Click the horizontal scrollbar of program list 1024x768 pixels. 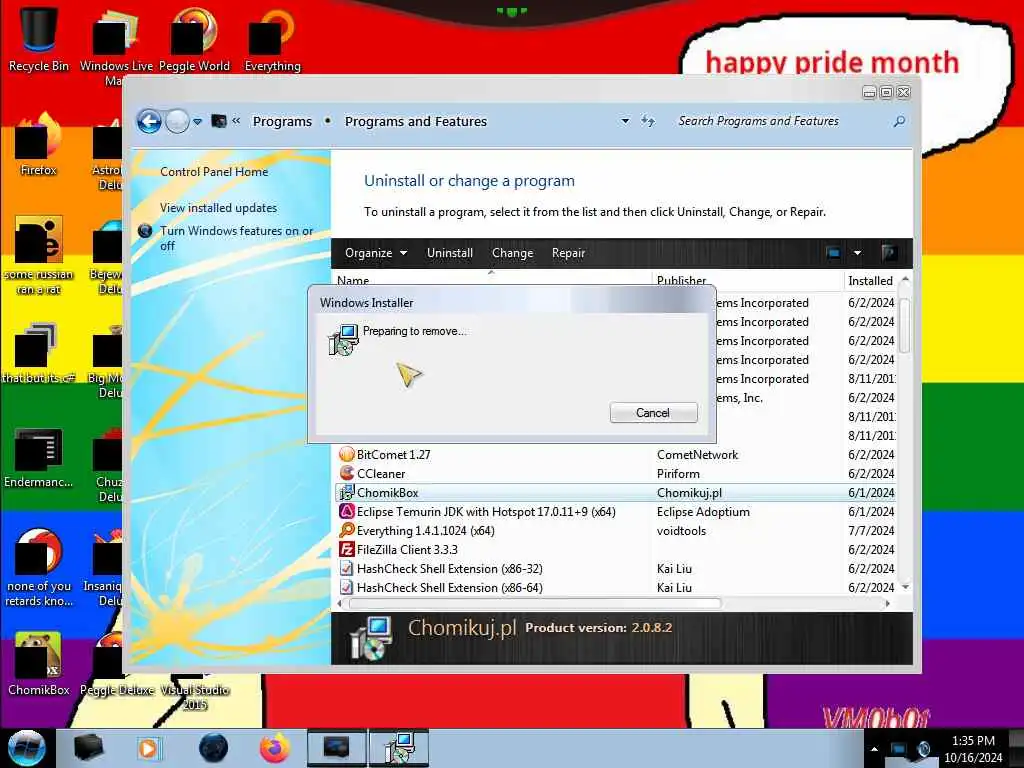click(536, 603)
